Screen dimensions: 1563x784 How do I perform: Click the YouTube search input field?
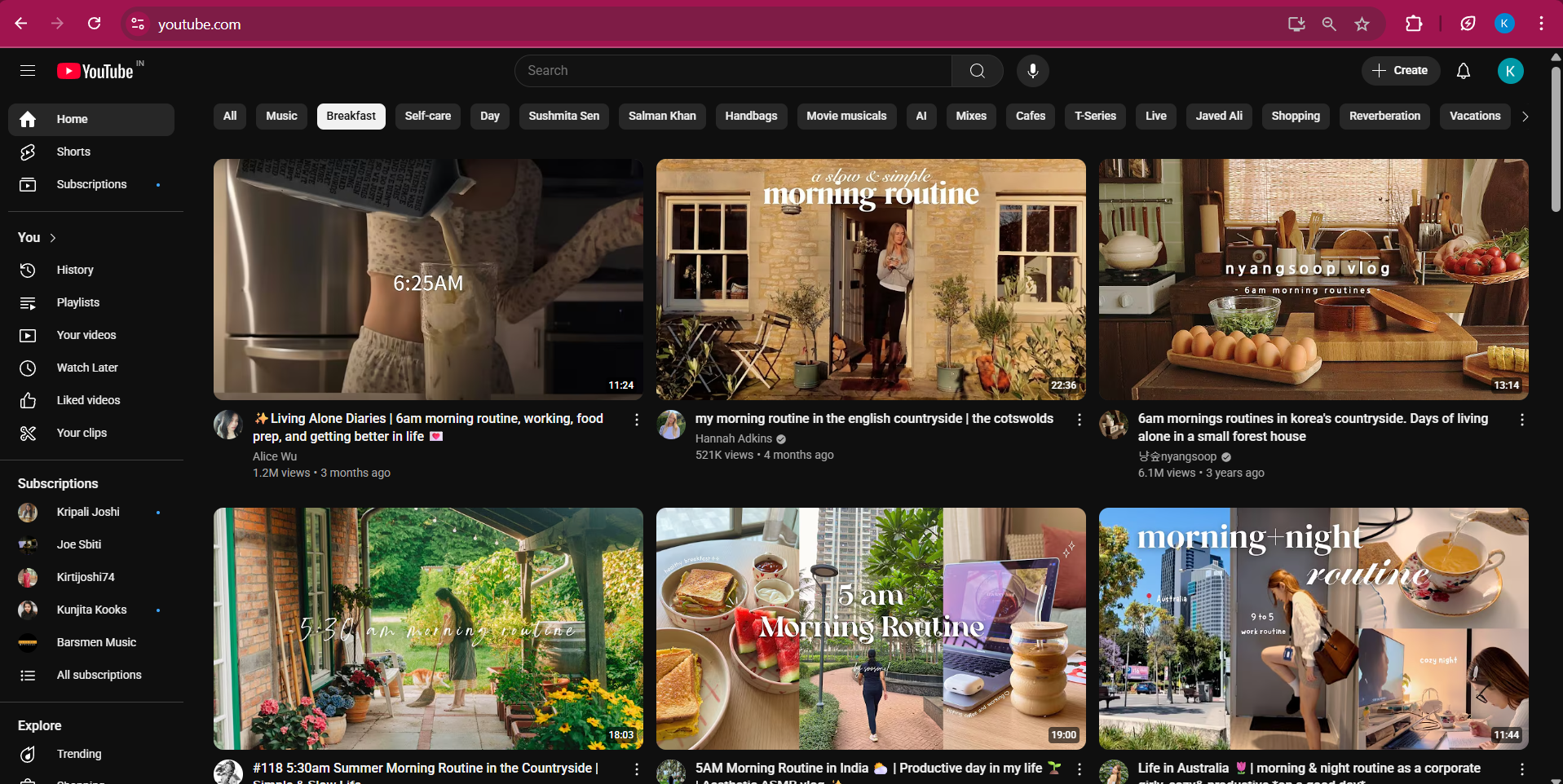tap(733, 71)
